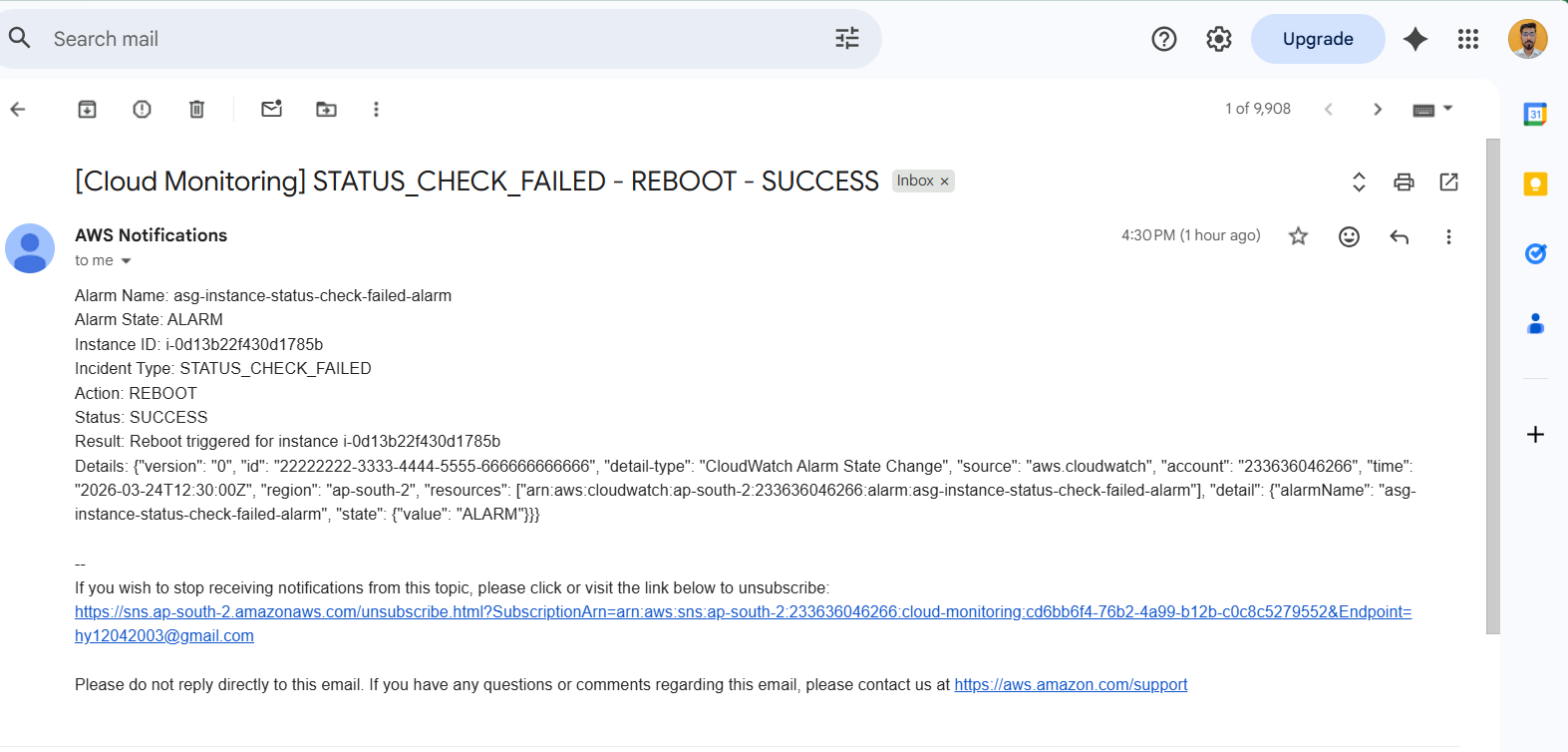
Task: Delete the current email
Action: click(x=196, y=109)
